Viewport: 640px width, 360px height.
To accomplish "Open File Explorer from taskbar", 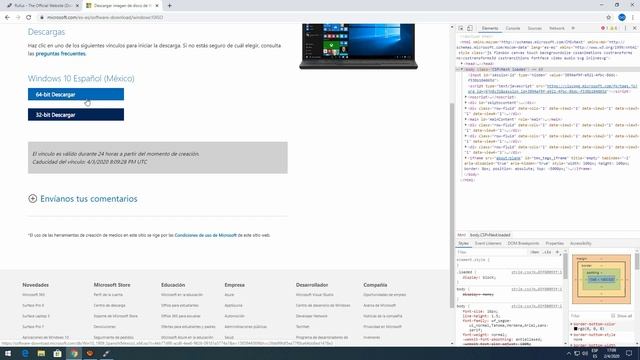I will click(x=41, y=353).
